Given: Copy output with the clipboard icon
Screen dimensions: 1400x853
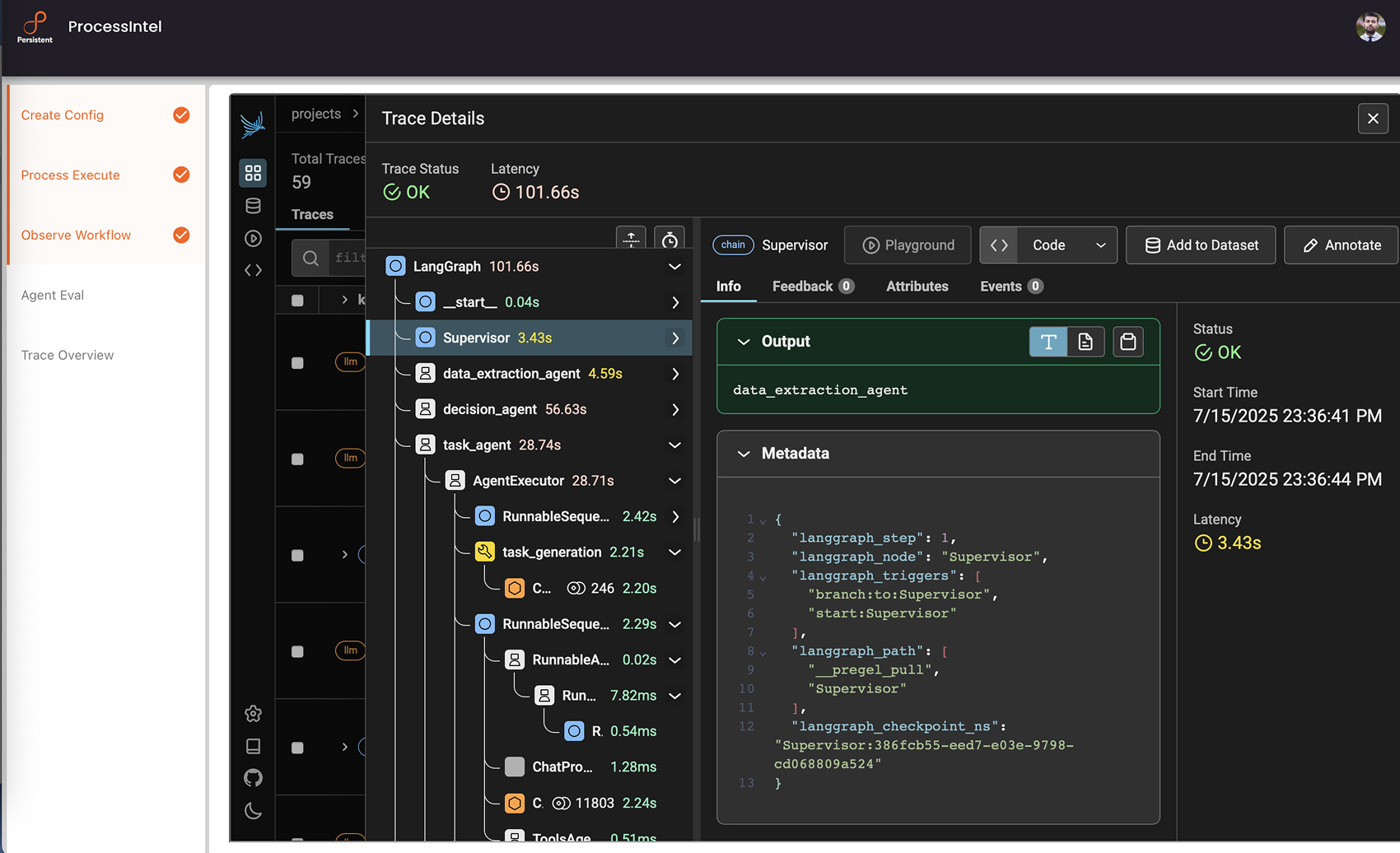Looking at the screenshot, I should click(x=1128, y=342).
